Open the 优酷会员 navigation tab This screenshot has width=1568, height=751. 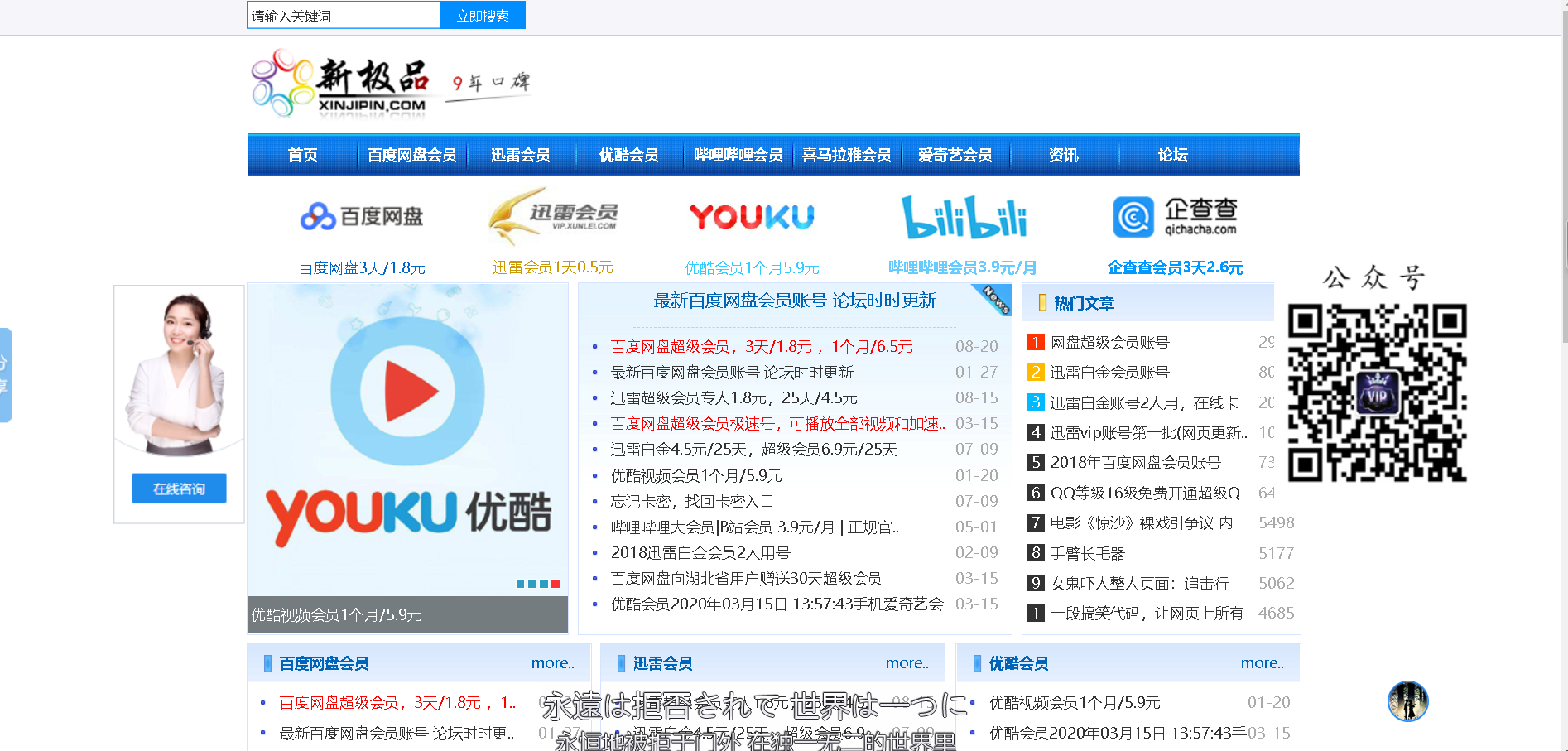[x=629, y=155]
